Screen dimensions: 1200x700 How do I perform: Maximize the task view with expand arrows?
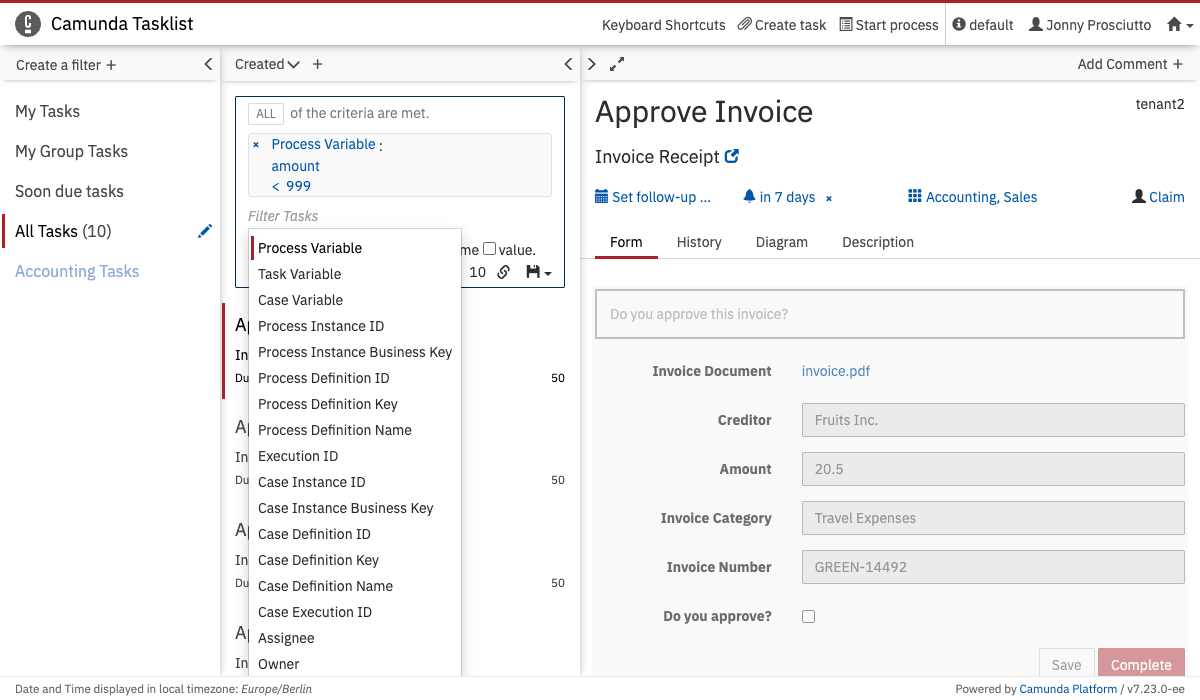(x=617, y=64)
